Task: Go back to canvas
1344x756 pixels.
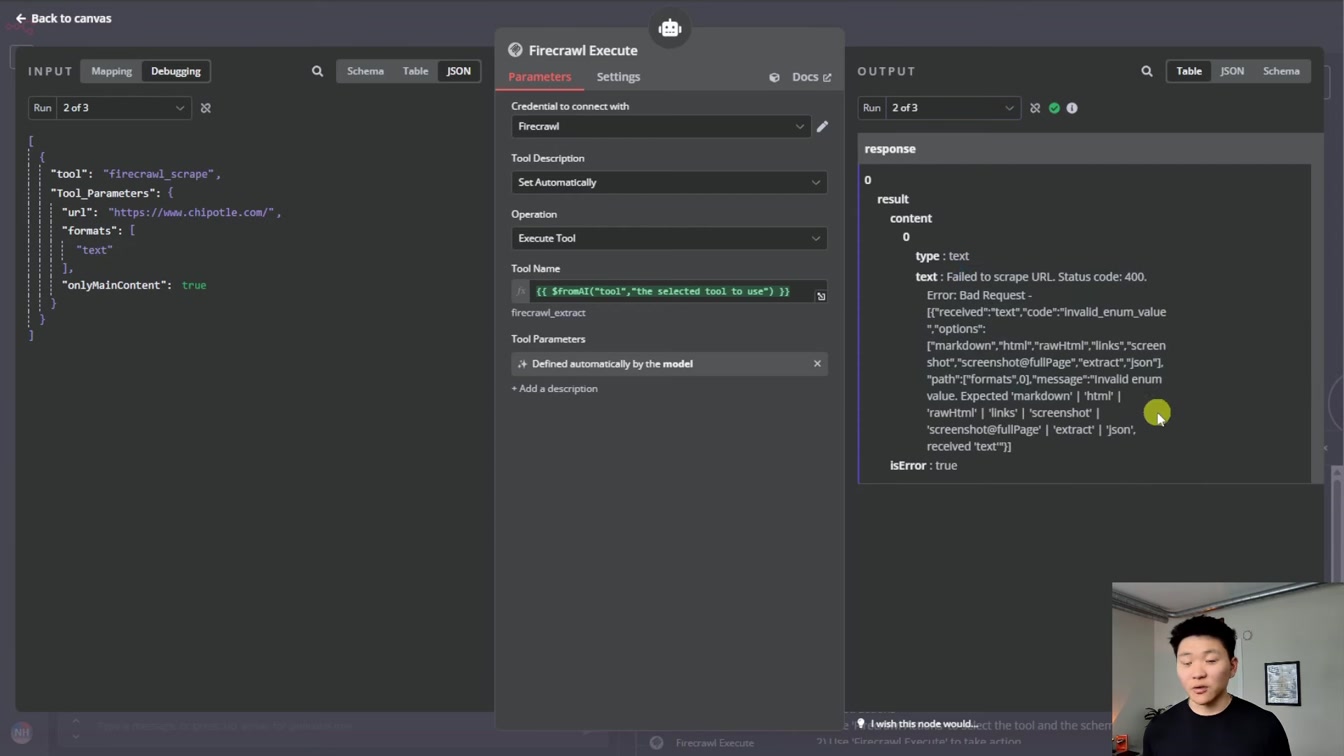Action: [x=63, y=18]
